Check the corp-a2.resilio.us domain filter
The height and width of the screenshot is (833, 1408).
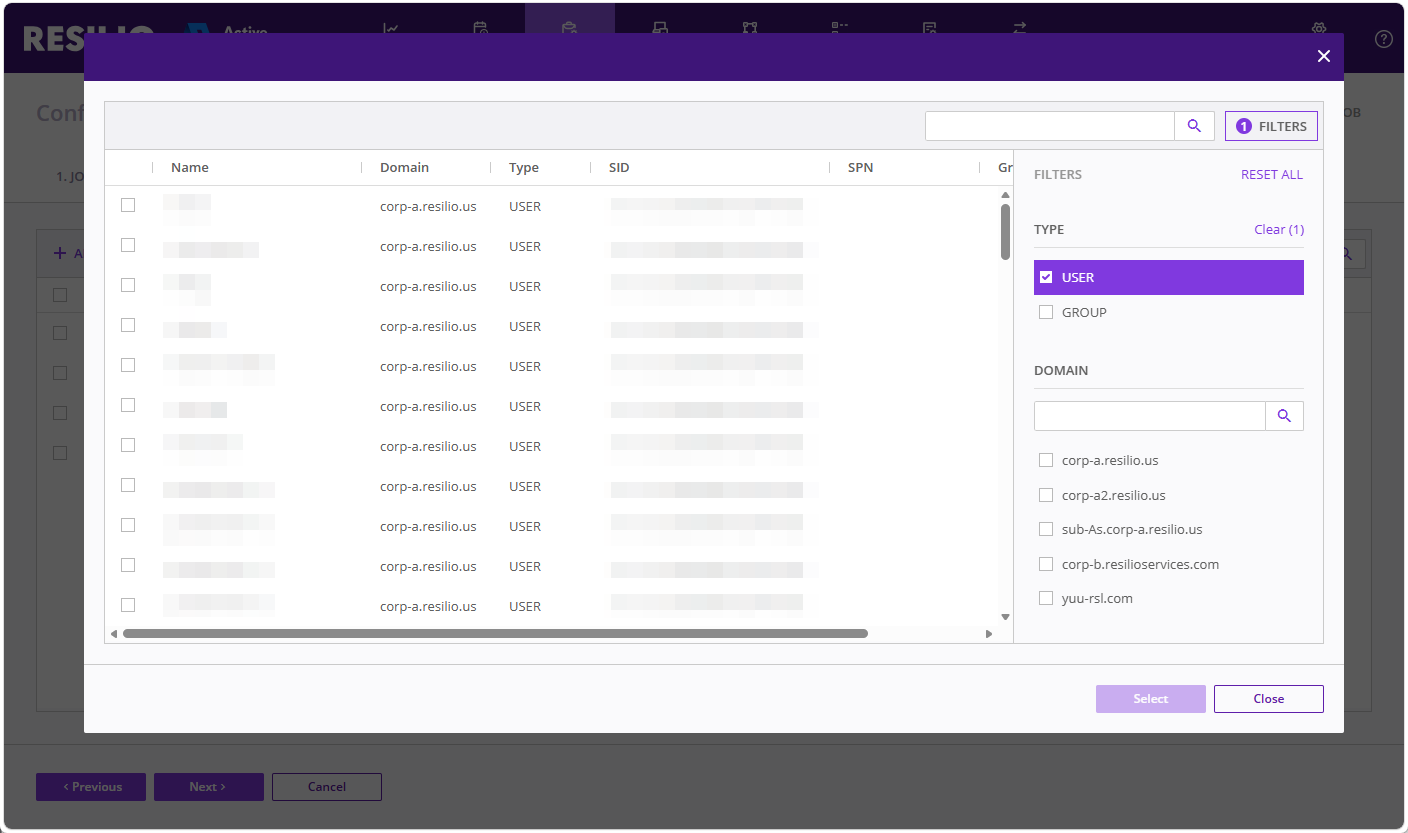1046,495
